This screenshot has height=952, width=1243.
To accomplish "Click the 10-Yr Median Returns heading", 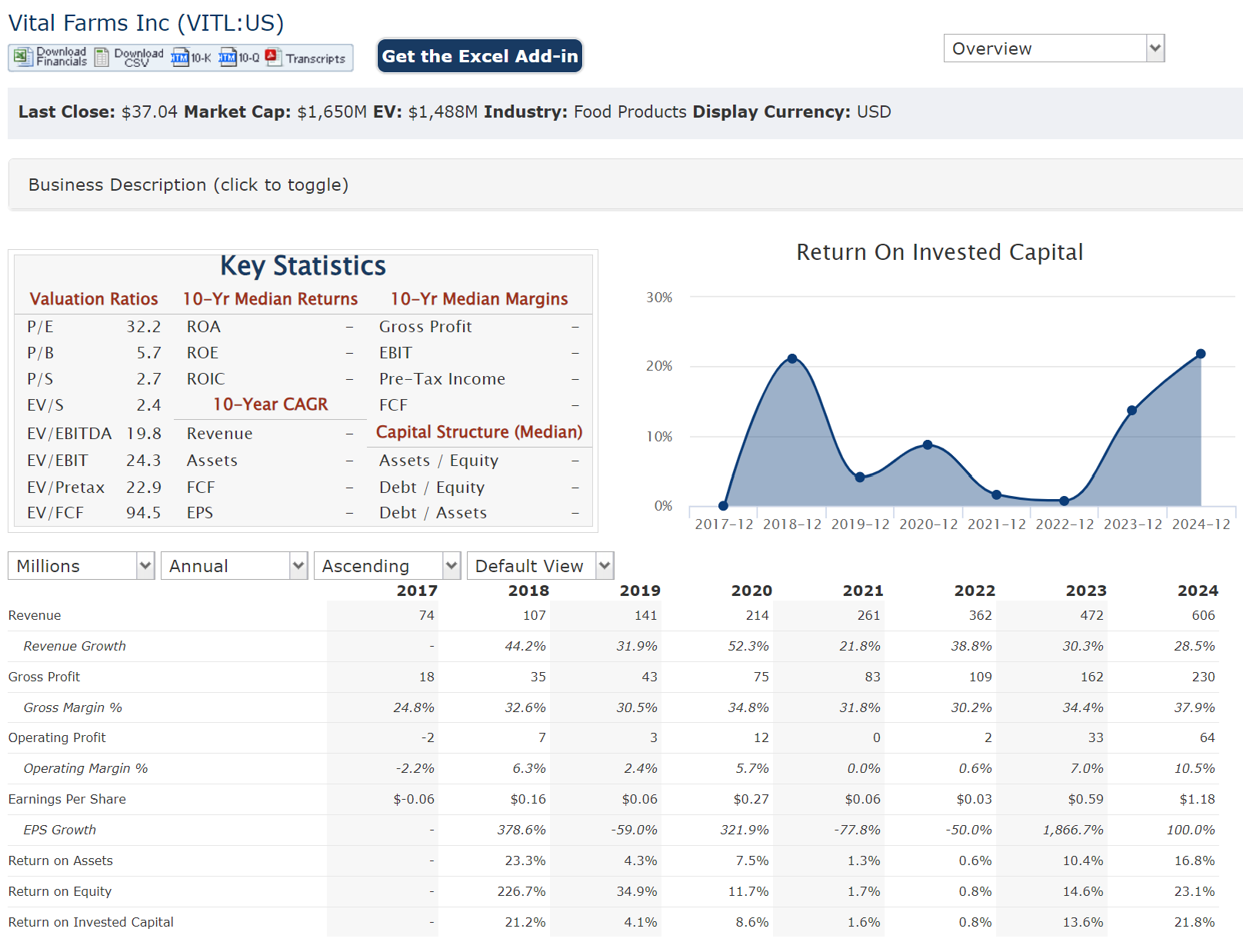I will (x=270, y=299).
